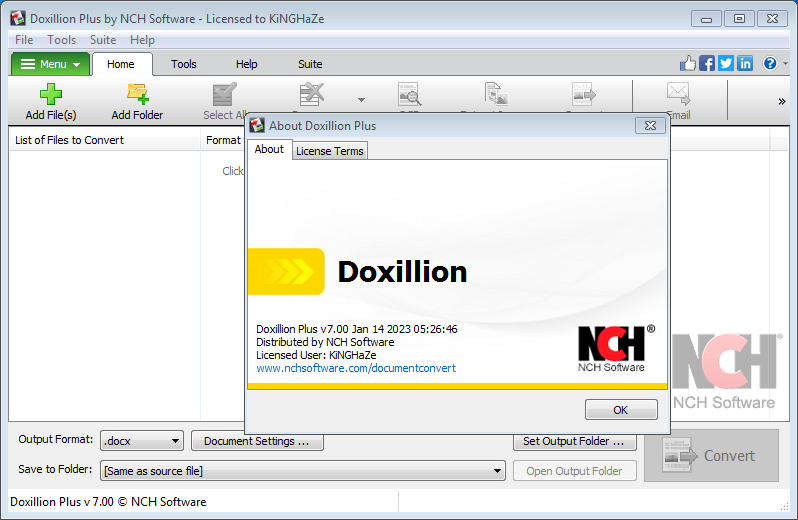
Task: Open the Help menu in menu bar
Action: (142, 40)
